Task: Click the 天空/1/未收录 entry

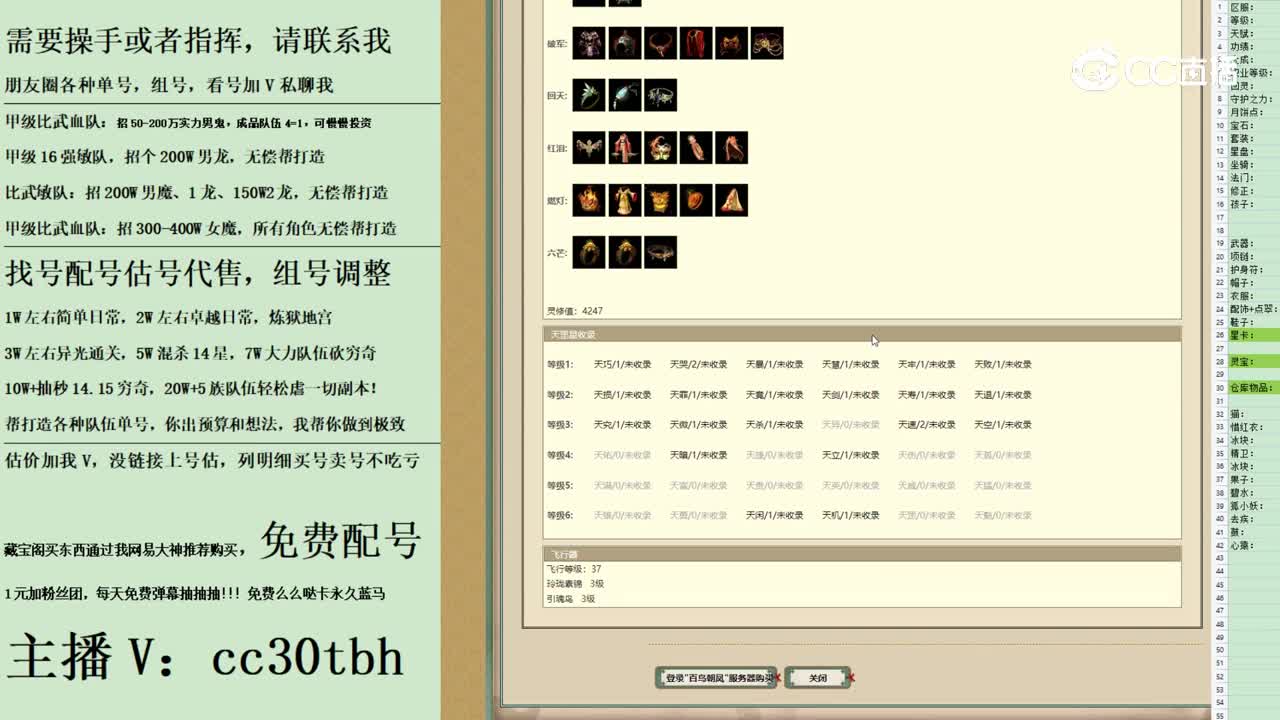Action: point(1002,425)
